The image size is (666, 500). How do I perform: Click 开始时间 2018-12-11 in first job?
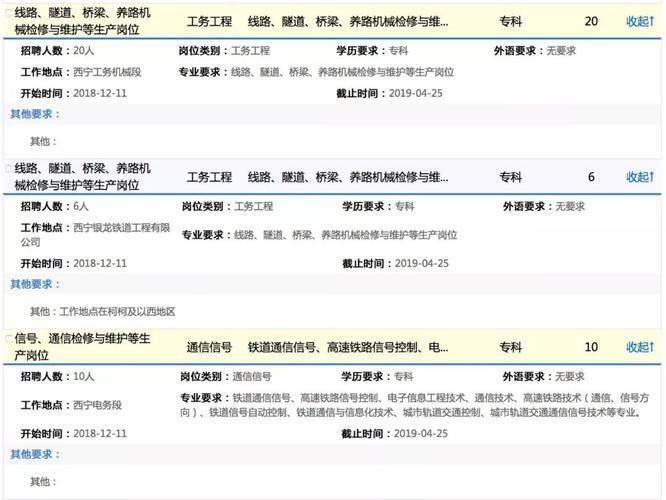click(100, 93)
